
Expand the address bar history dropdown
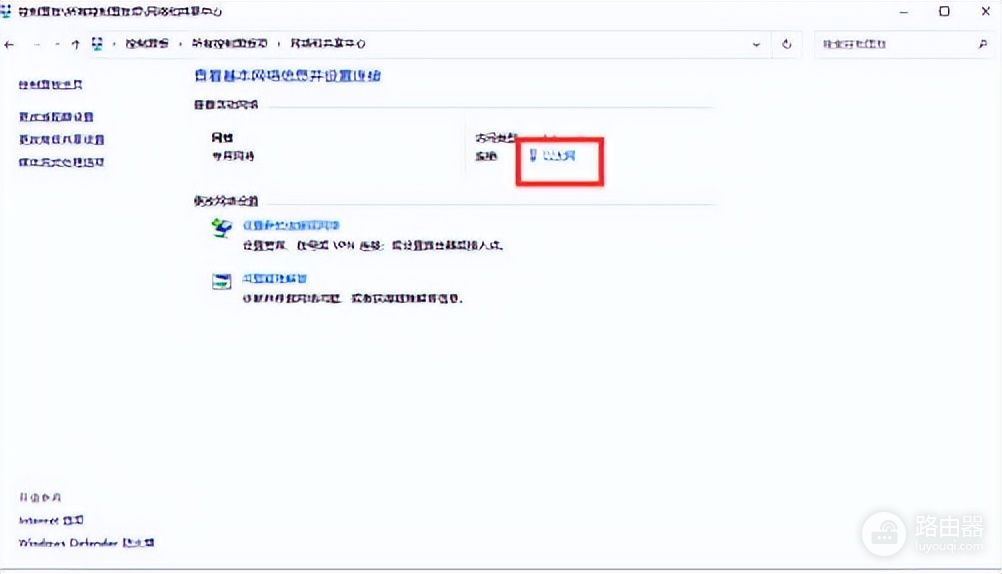[756, 44]
